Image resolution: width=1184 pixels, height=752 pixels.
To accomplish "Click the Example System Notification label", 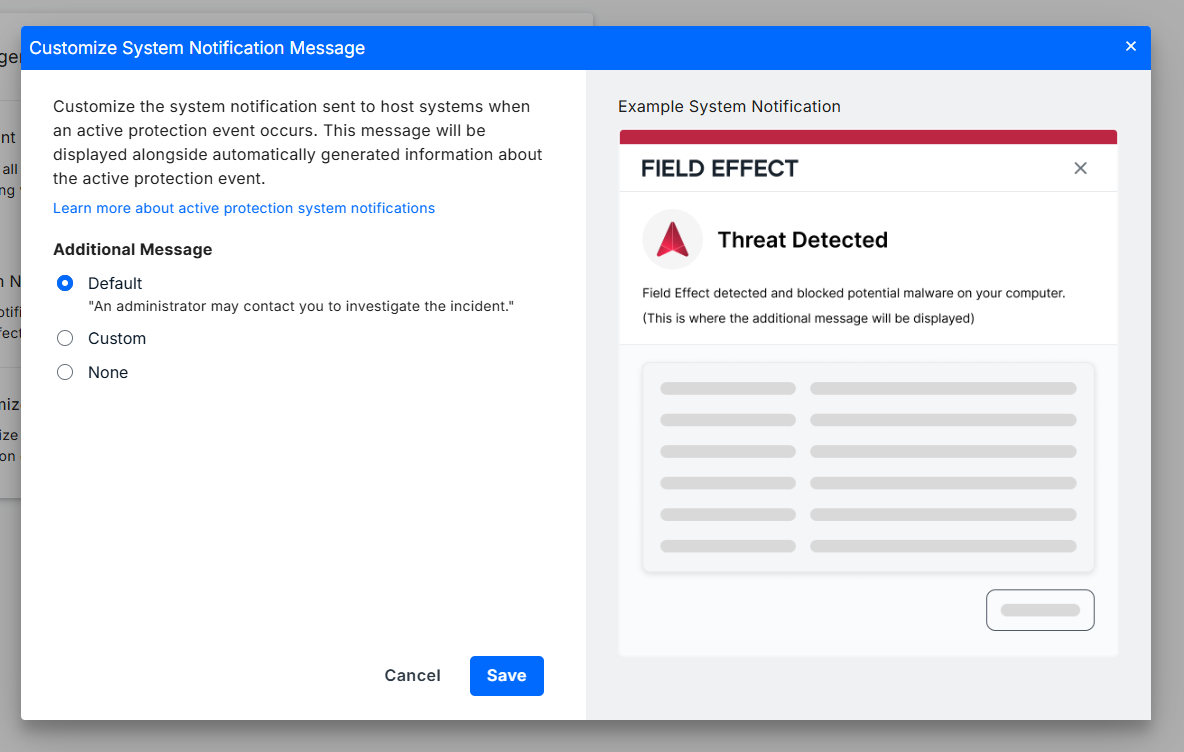I will pos(729,106).
